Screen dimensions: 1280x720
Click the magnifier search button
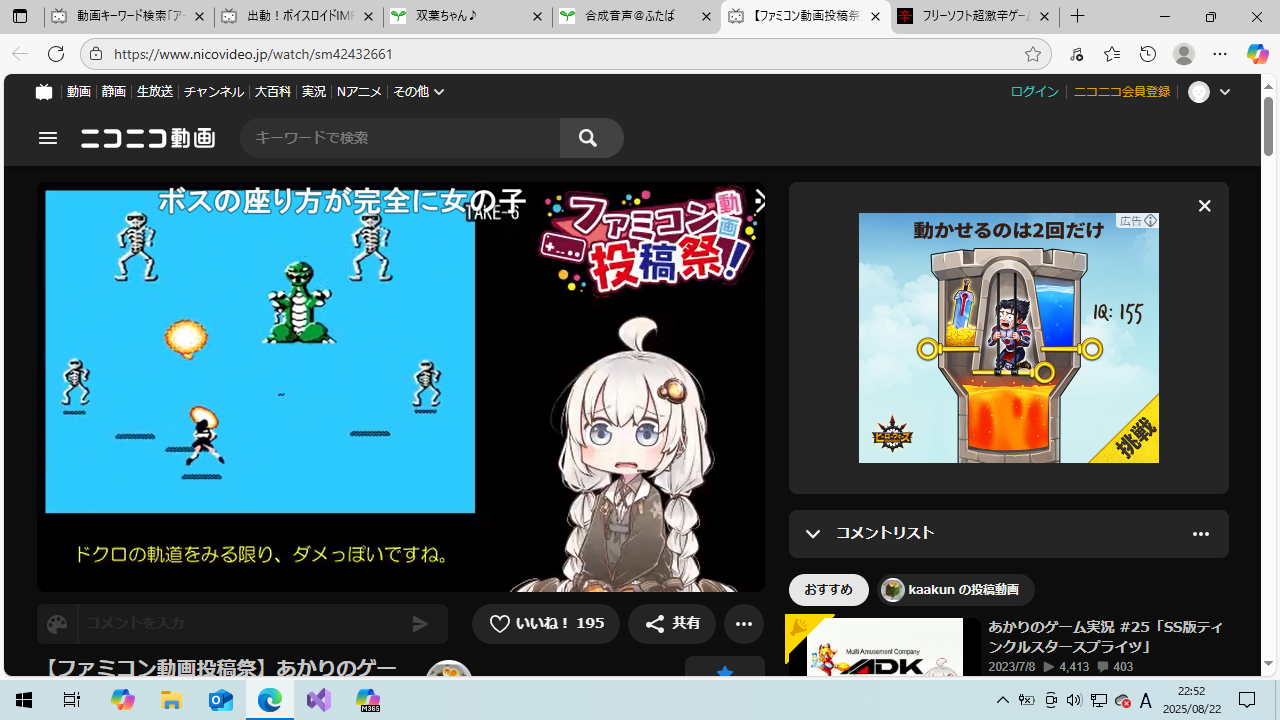(588, 138)
